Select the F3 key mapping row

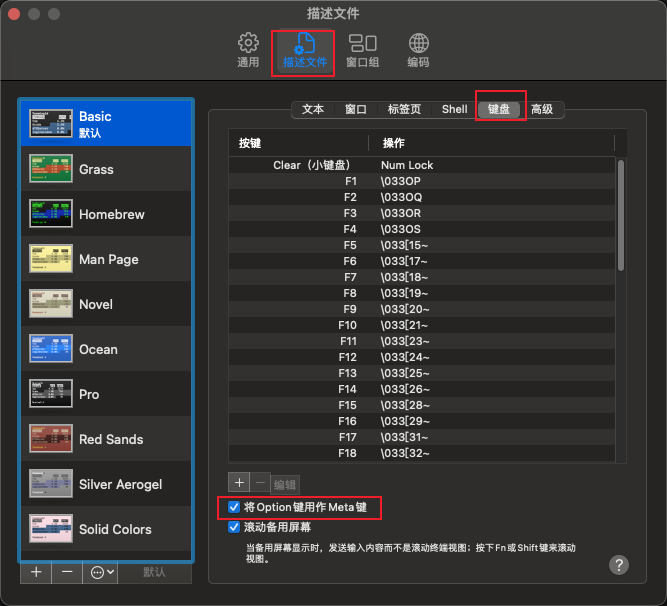(x=422, y=213)
